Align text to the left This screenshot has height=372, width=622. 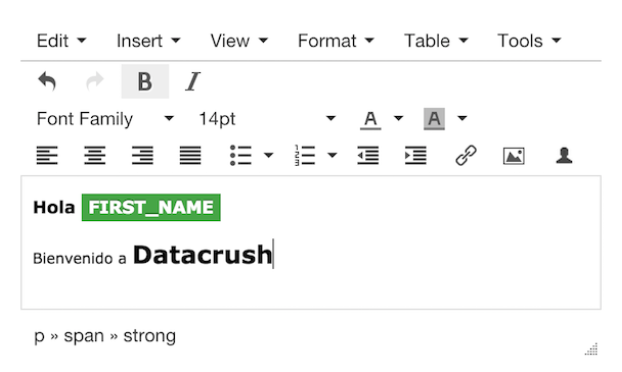(47, 155)
